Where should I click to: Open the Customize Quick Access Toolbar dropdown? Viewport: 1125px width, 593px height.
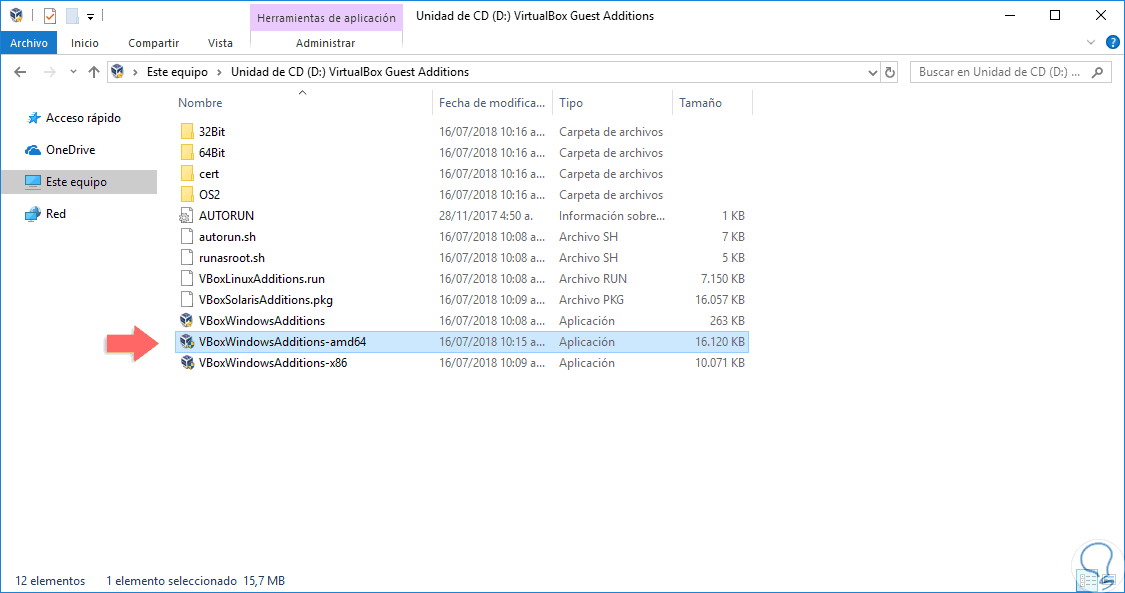coord(90,16)
